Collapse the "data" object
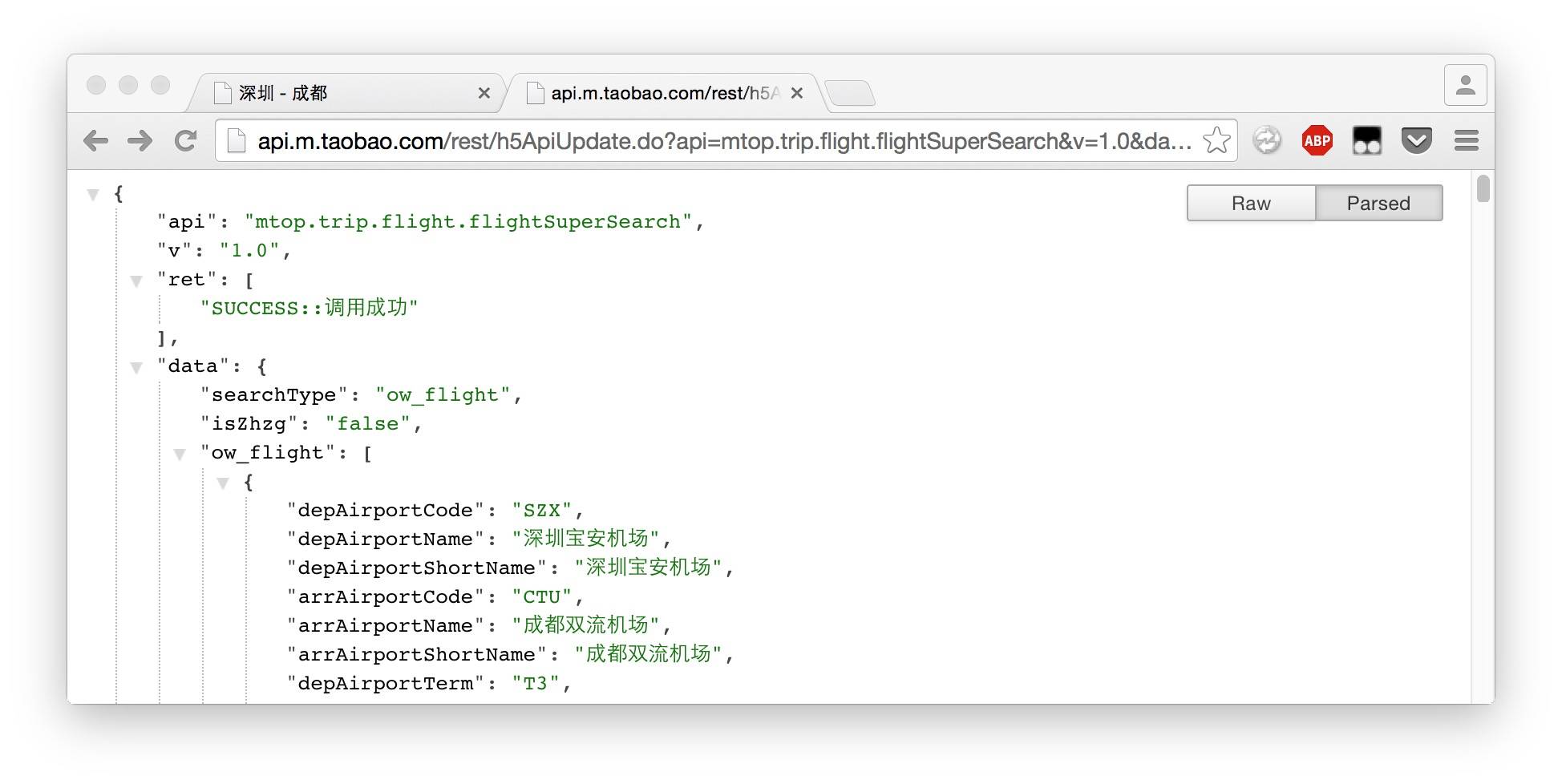 [136, 367]
